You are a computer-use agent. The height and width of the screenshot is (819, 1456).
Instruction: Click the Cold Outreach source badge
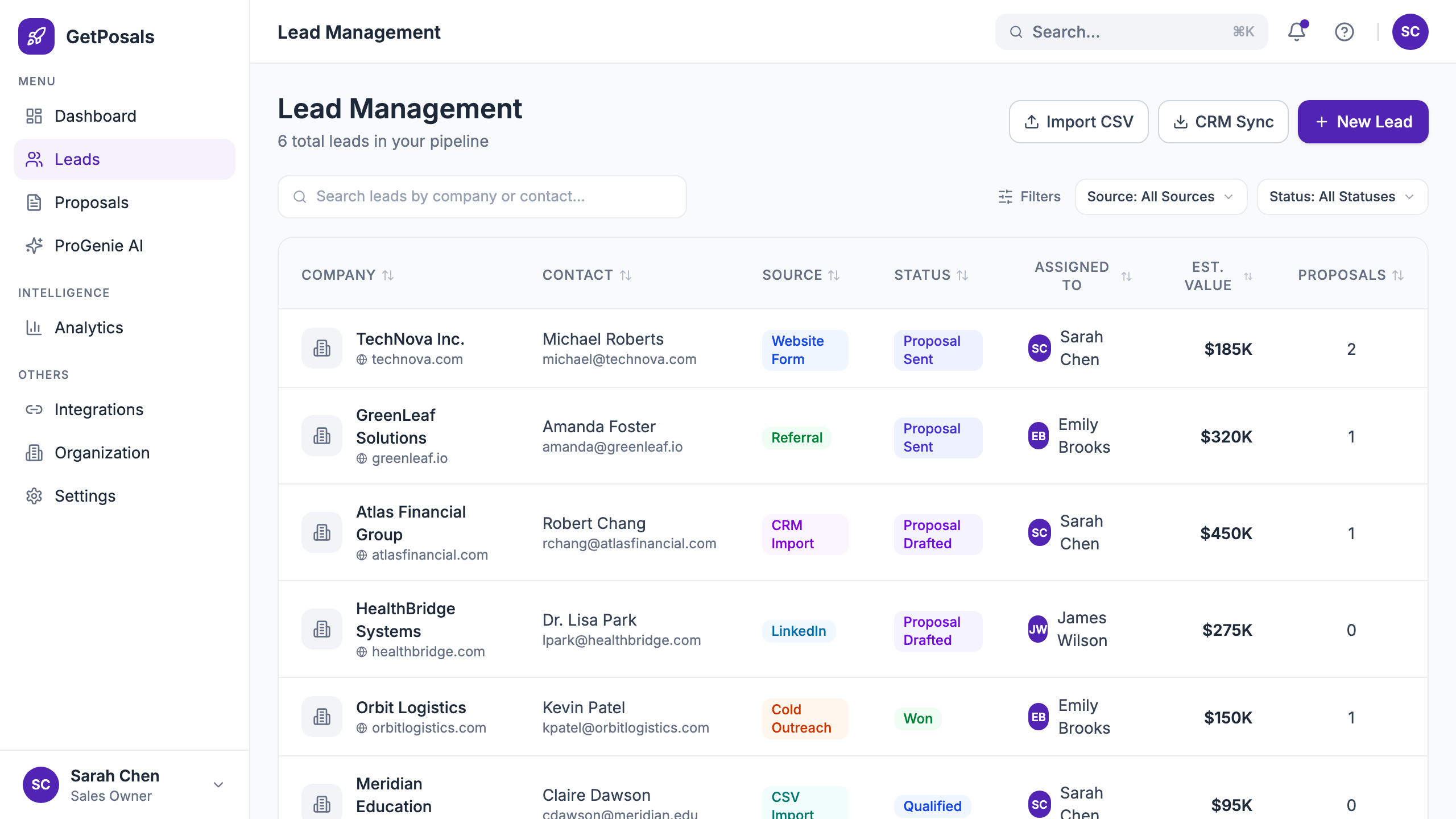tap(805, 719)
